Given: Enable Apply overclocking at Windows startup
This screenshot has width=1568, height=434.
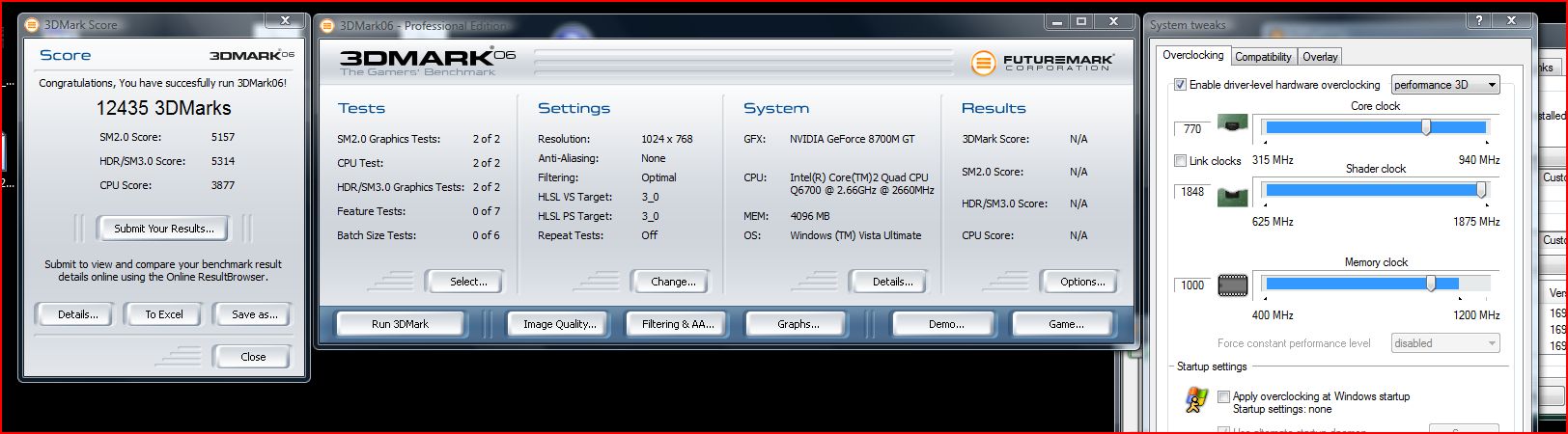Looking at the screenshot, I should (x=1223, y=396).
